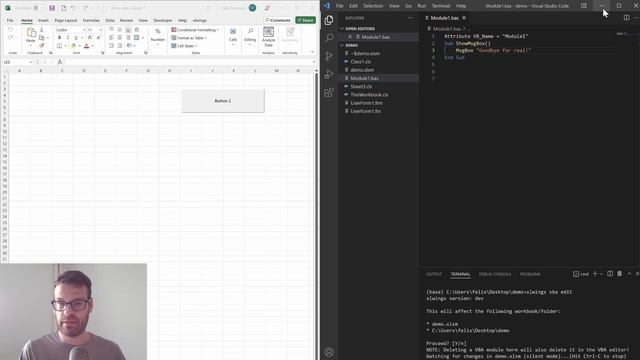Open the Run menu in VS Code
640x360 pixels.
pyautogui.click(x=422, y=6)
